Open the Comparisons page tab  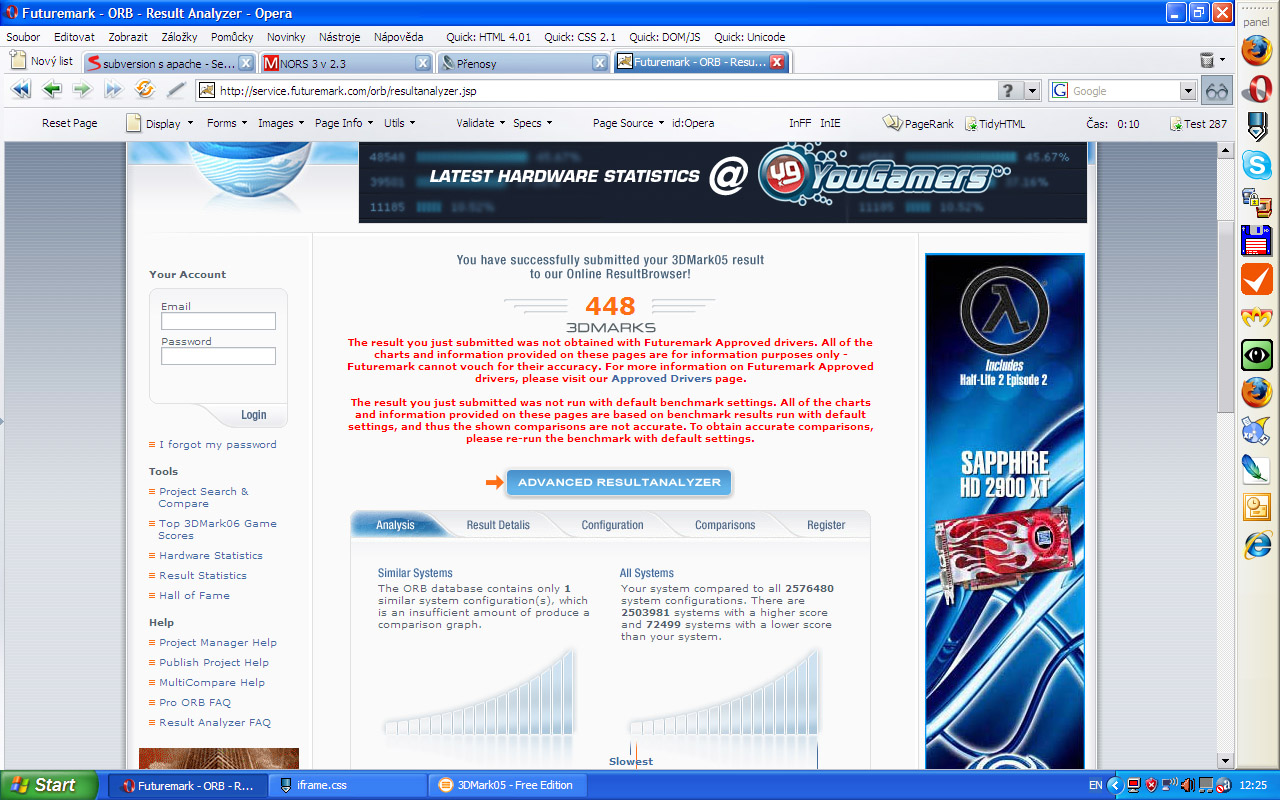coord(725,525)
